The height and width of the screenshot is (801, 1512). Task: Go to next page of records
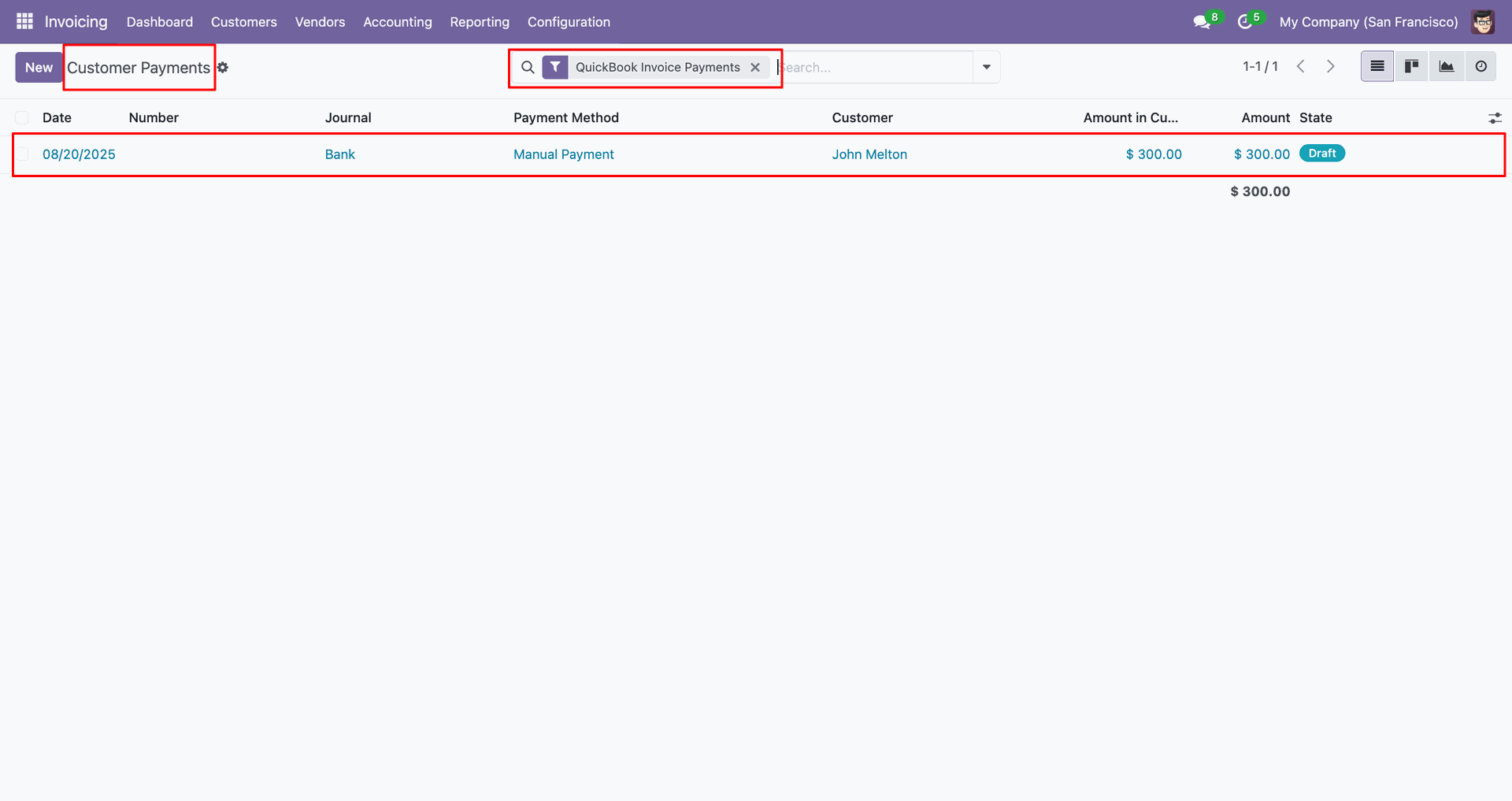(x=1330, y=67)
